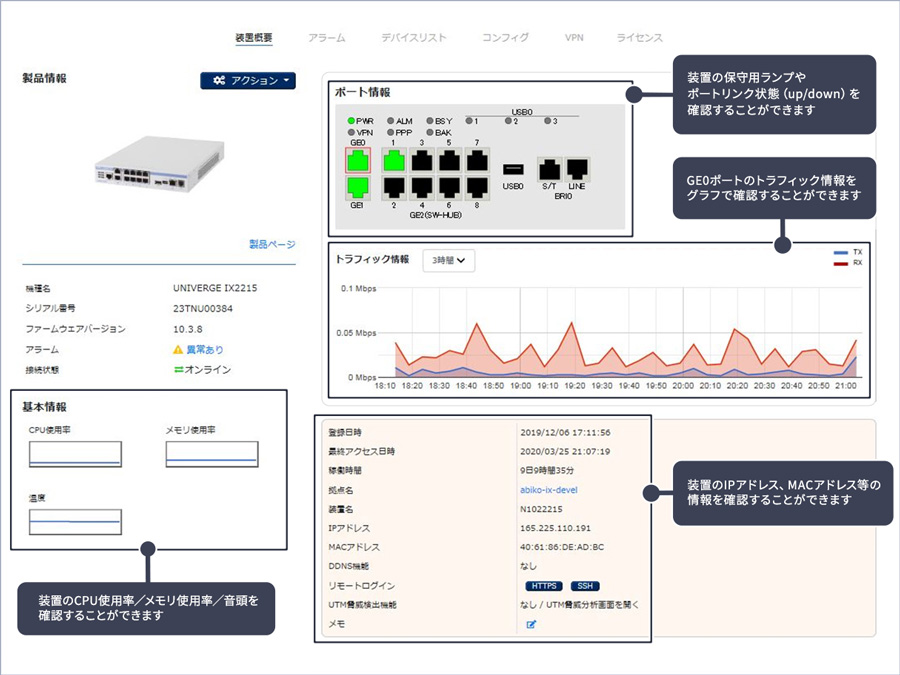The image size is (900, 675).
Task: Click the BAK lamp indicator
Action: pos(429,133)
